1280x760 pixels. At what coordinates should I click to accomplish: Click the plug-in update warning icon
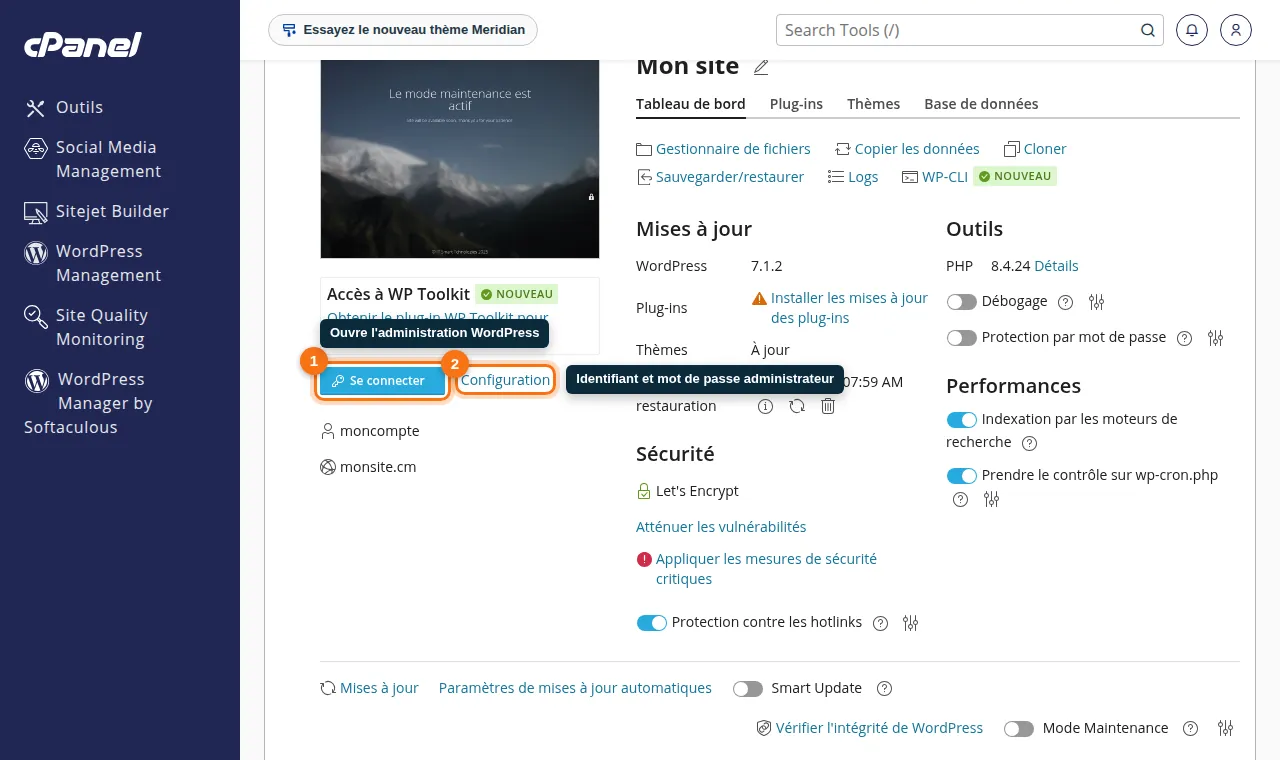pos(759,298)
